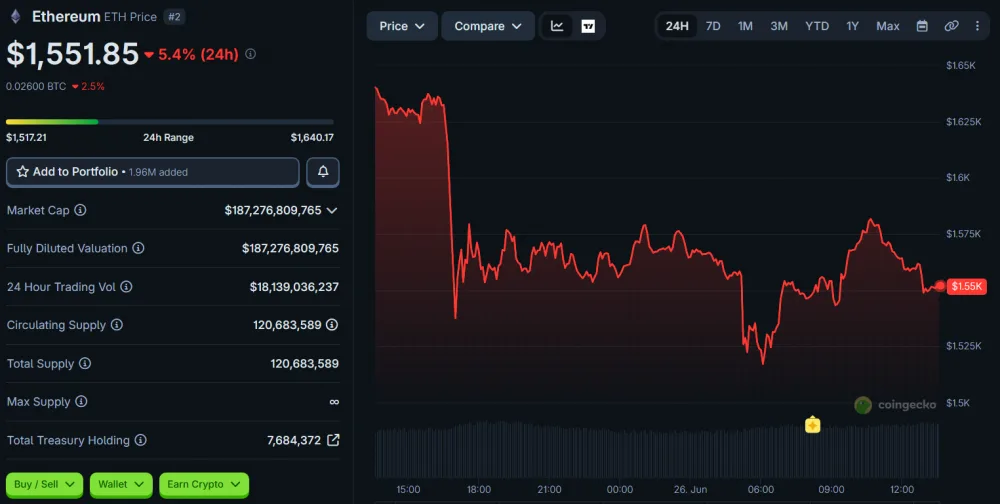Click the #2 rank badge
Screen dimensions: 1000x504
174,17
